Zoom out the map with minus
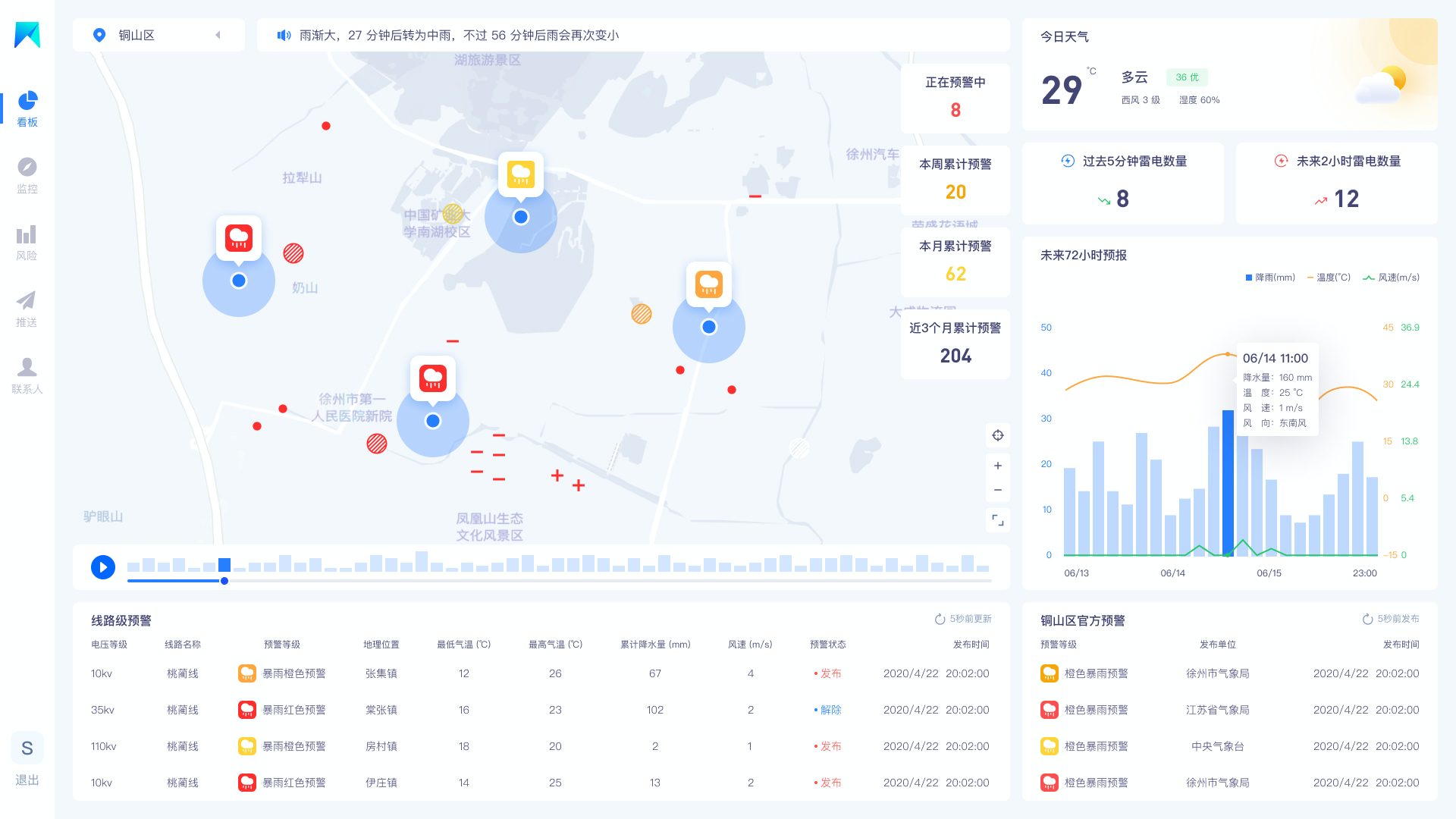 [998, 490]
